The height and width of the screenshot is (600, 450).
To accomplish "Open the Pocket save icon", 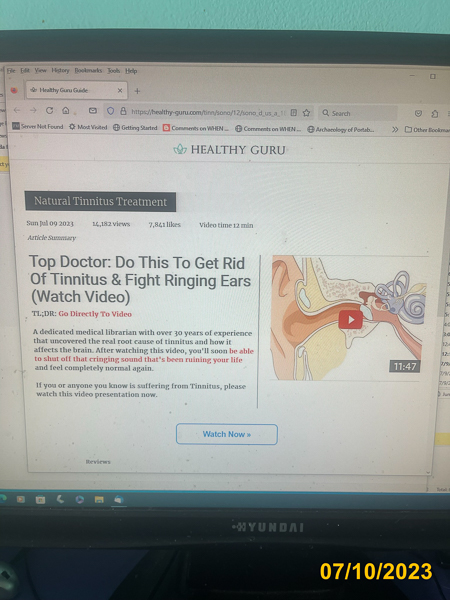I will (x=419, y=113).
